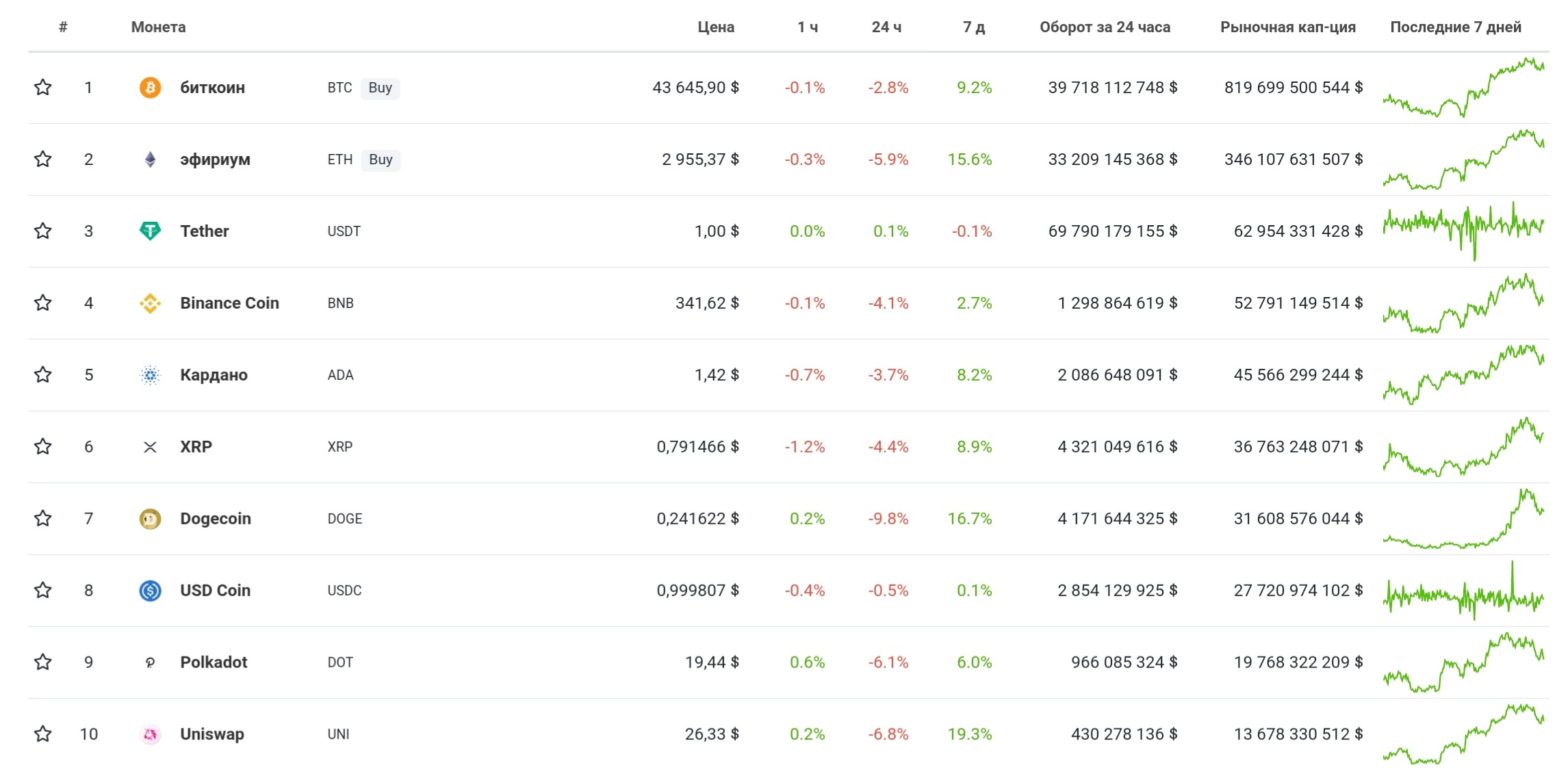Screen dimensions: 1568x768
Task: Open the XRP 7-day sparkline chart
Action: [x=1463, y=447]
